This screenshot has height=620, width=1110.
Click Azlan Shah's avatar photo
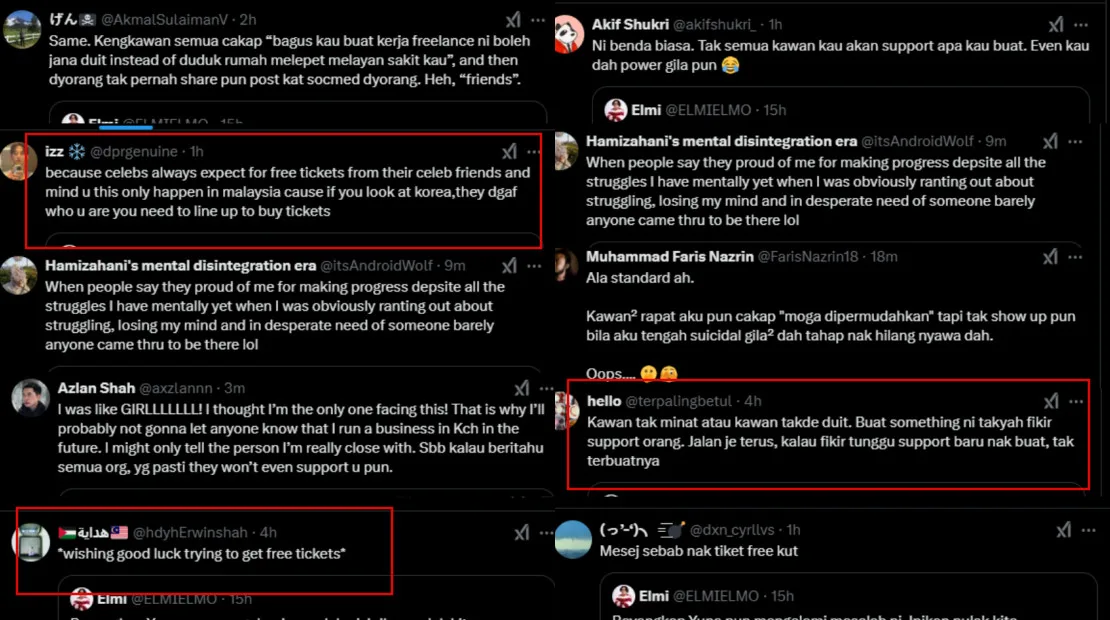[31, 396]
